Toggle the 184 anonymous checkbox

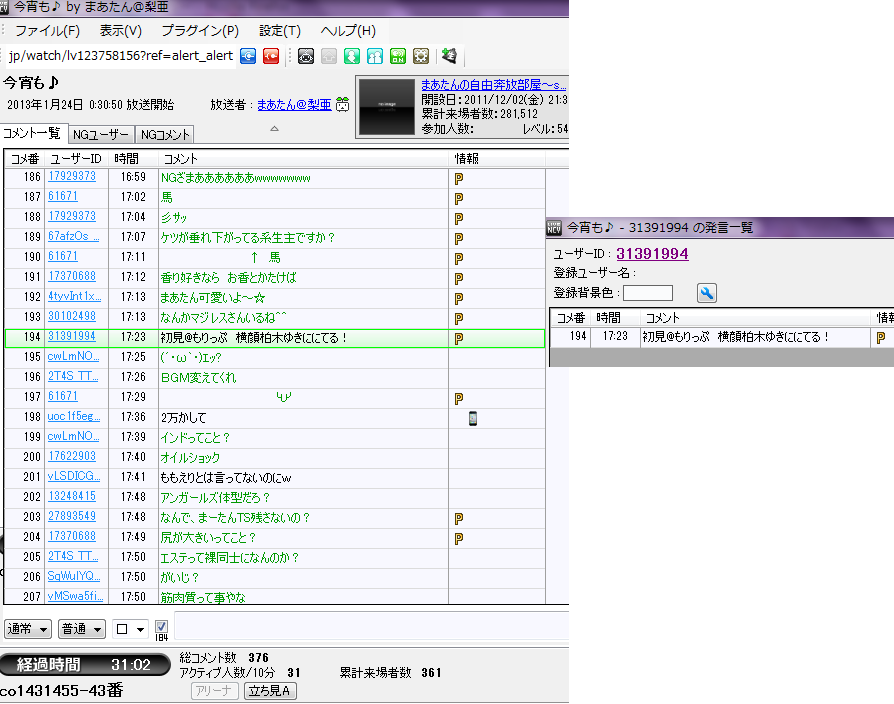(x=161, y=626)
